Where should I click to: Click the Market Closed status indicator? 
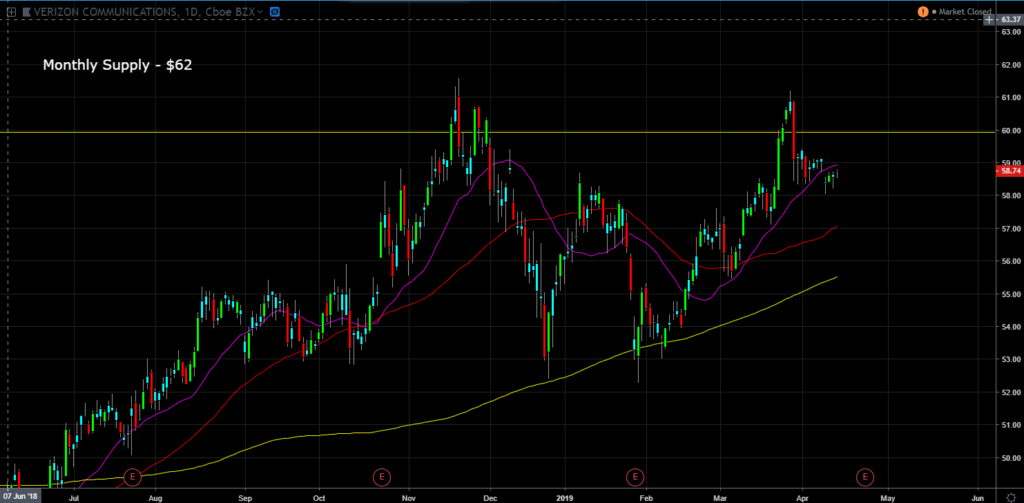point(961,12)
